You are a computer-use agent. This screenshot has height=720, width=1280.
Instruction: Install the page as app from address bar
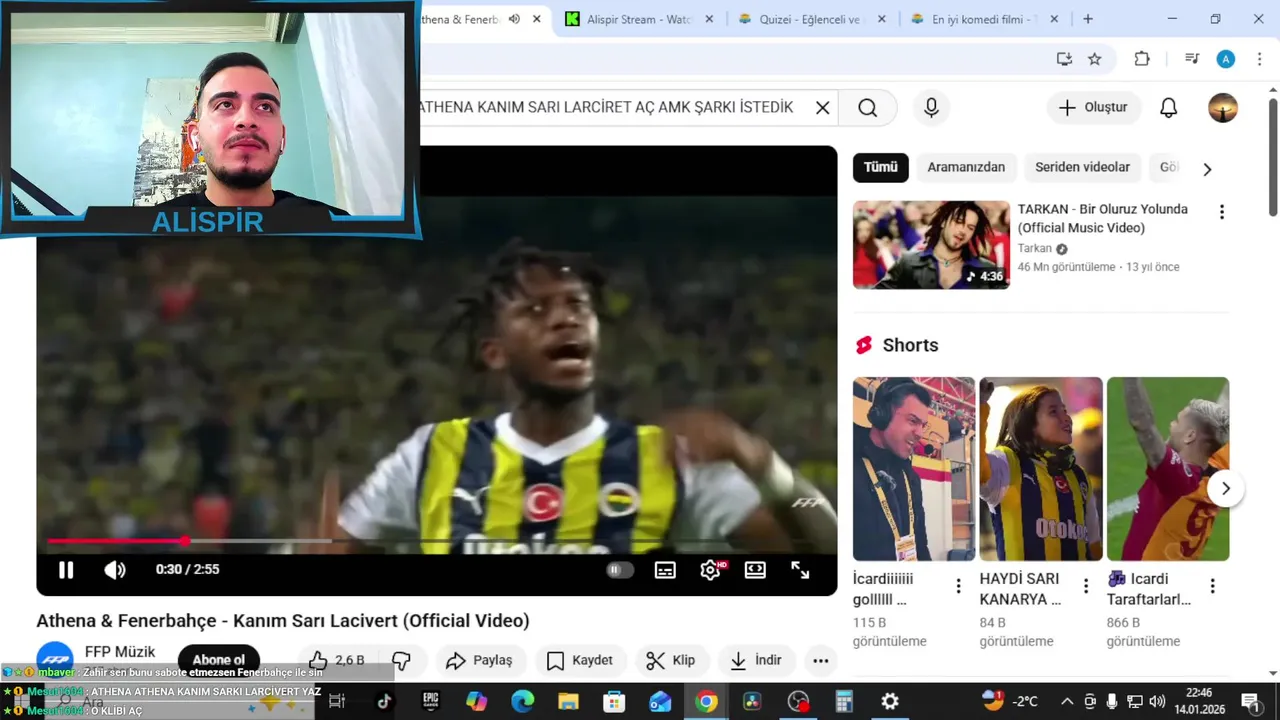pyautogui.click(x=1064, y=59)
